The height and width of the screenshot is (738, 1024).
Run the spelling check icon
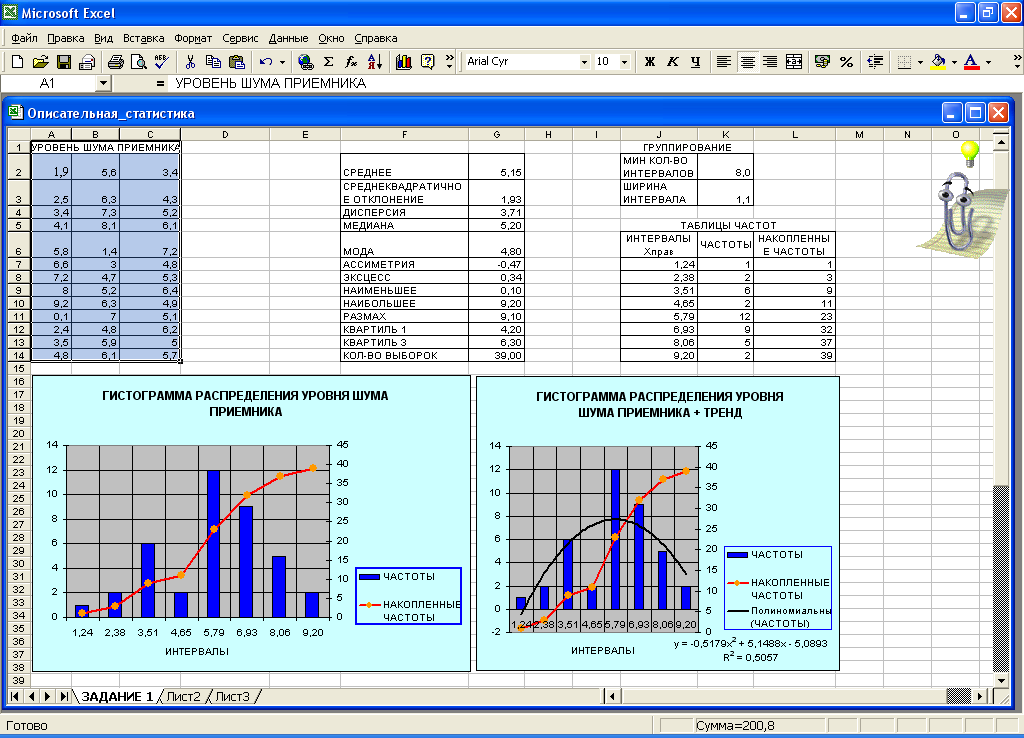[x=161, y=61]
